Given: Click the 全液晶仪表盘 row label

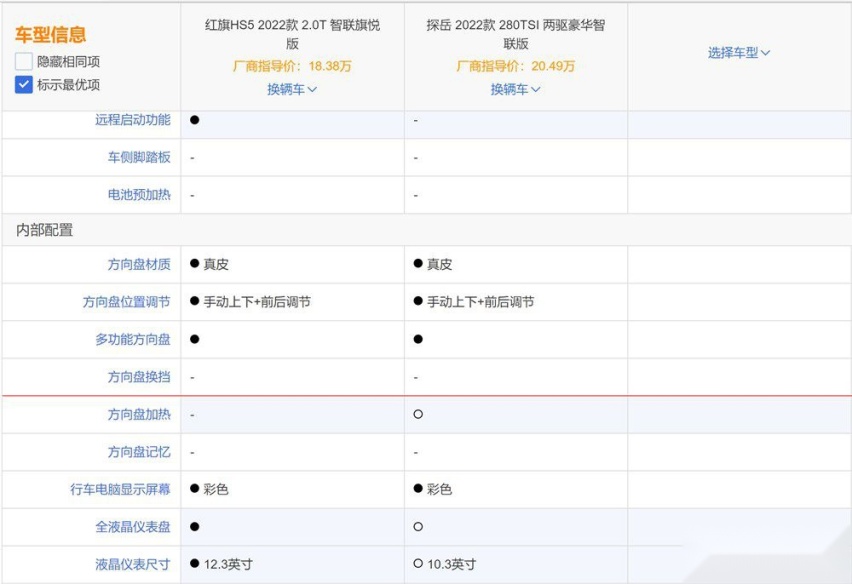Looking at the screenshot, I should coord(133,526).
